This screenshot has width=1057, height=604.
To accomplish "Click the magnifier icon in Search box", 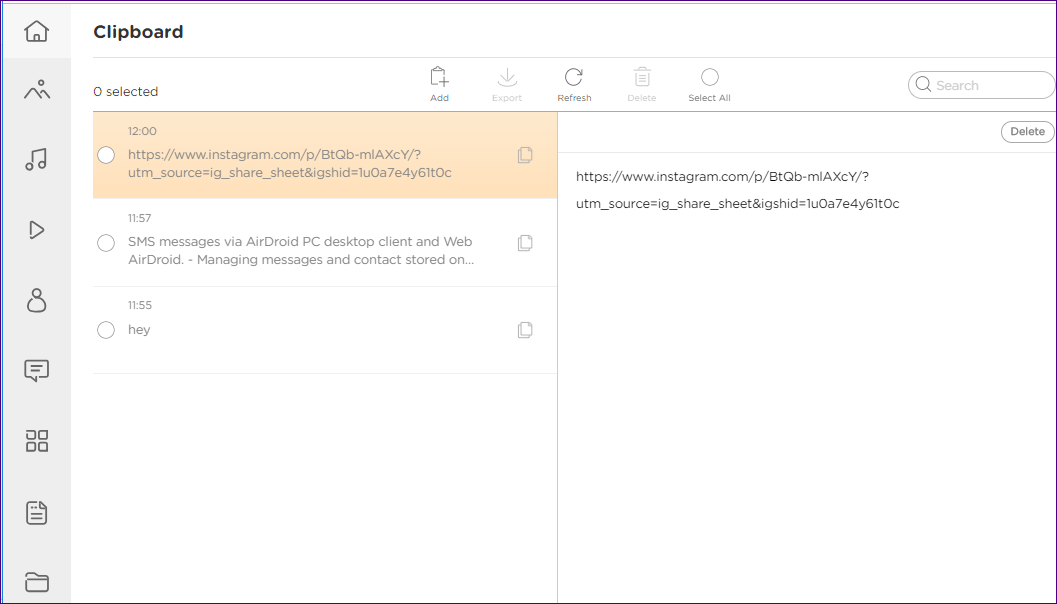I will [924, 85].
